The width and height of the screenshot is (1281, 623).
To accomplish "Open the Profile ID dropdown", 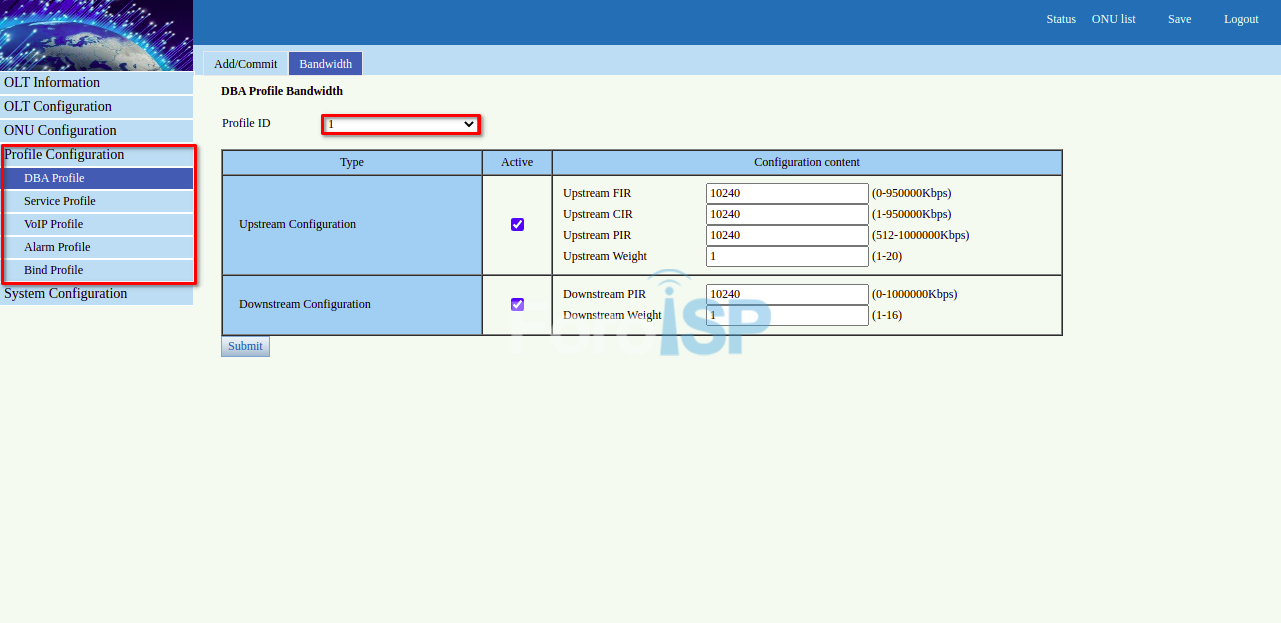I will pyautogui.click(x=401, y=124).
